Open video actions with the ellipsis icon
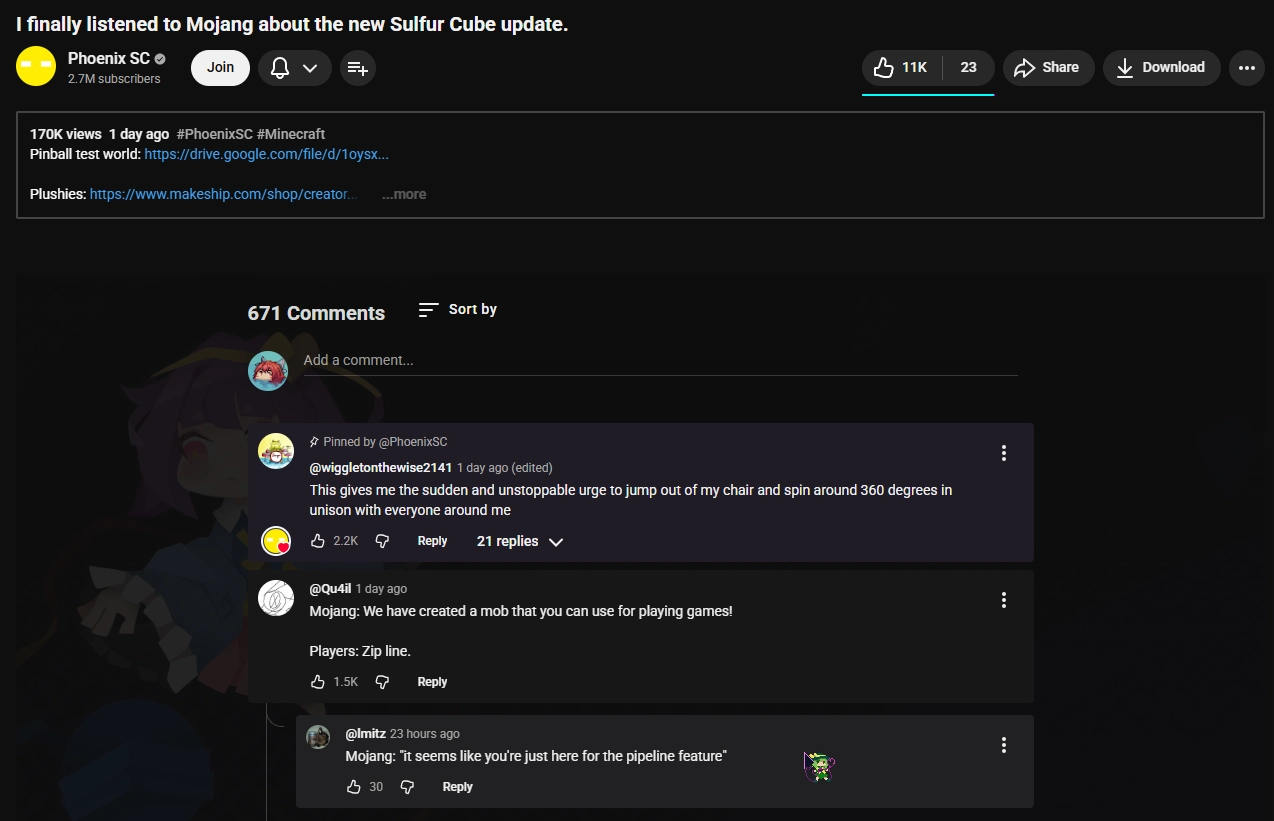The image size is (1274, 821). click(x=1246, y=67)
